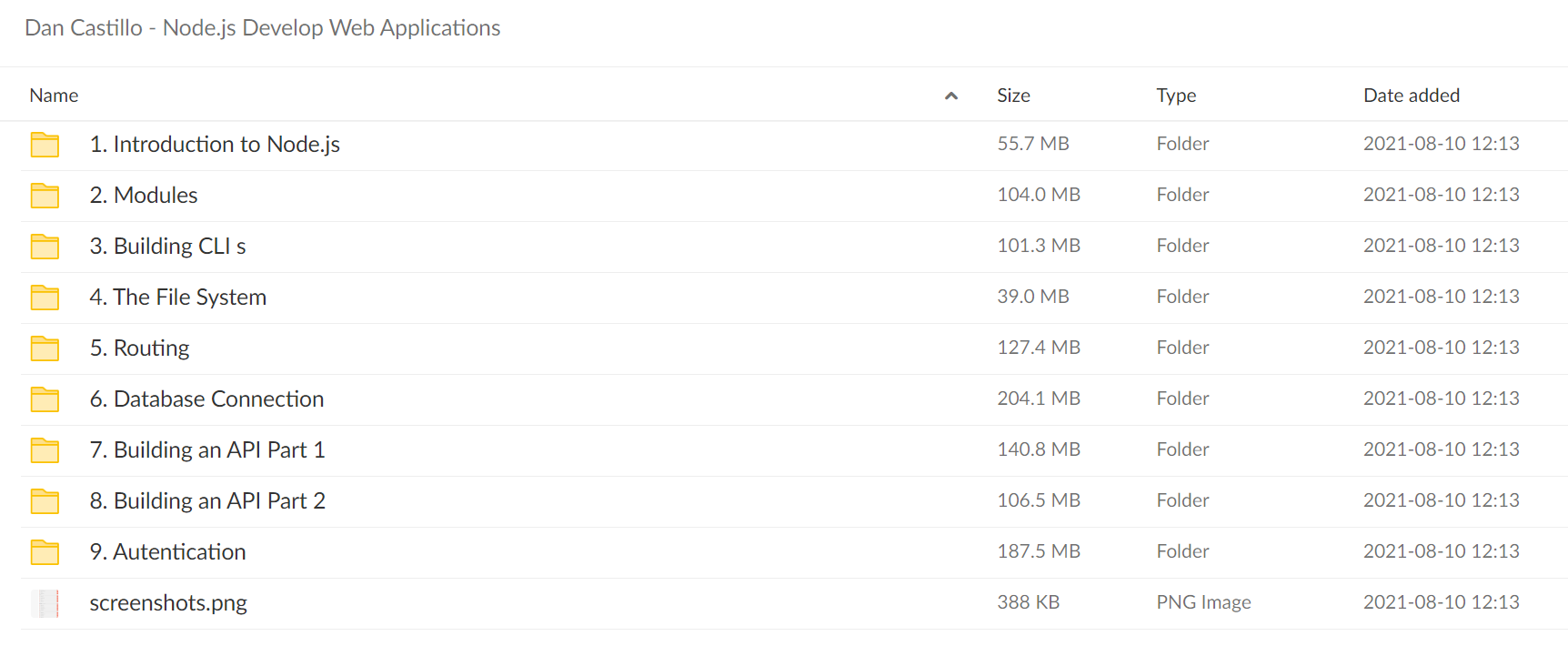
Task: Open the 6. Database Connection folder link
Action: click(206, 399)
